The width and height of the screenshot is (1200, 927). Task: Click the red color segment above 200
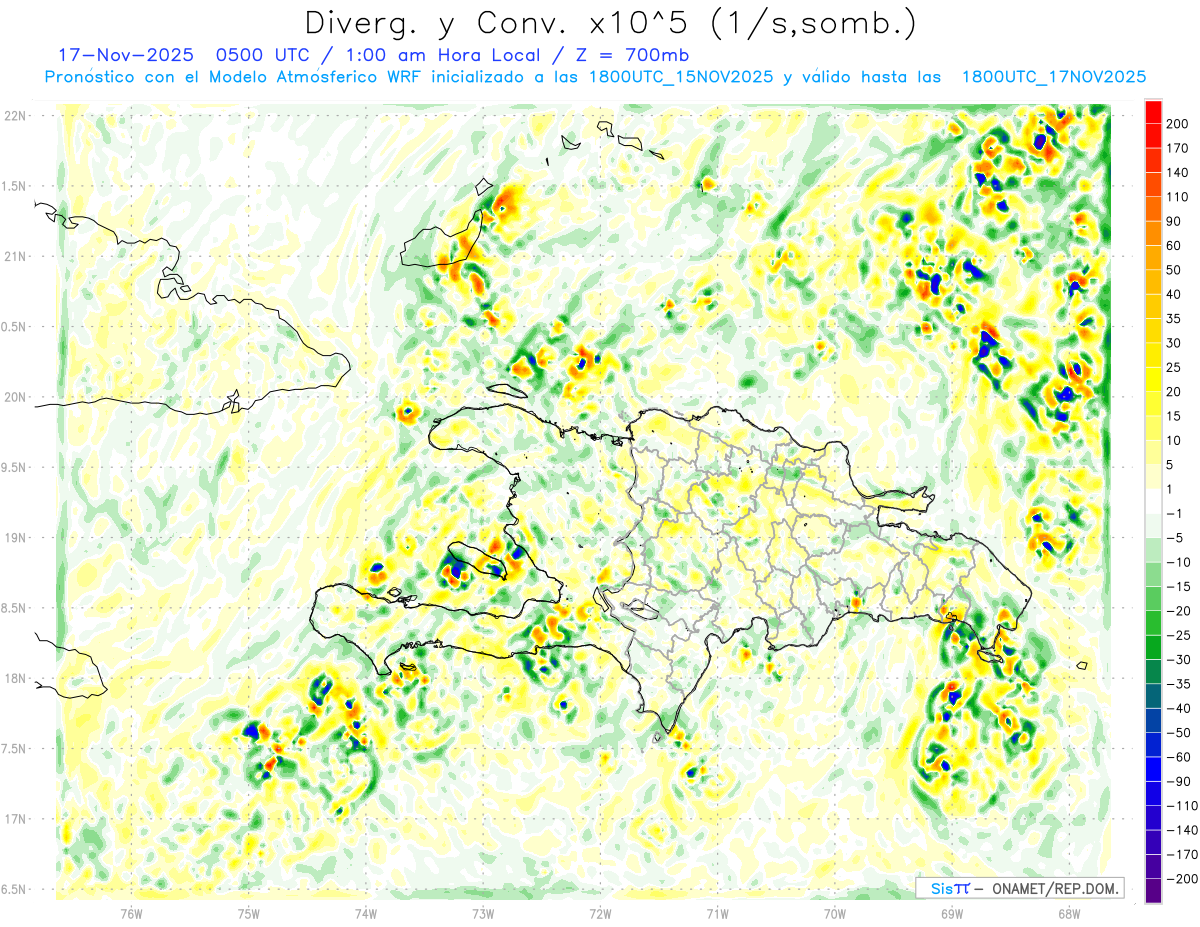pos(1153,111)
